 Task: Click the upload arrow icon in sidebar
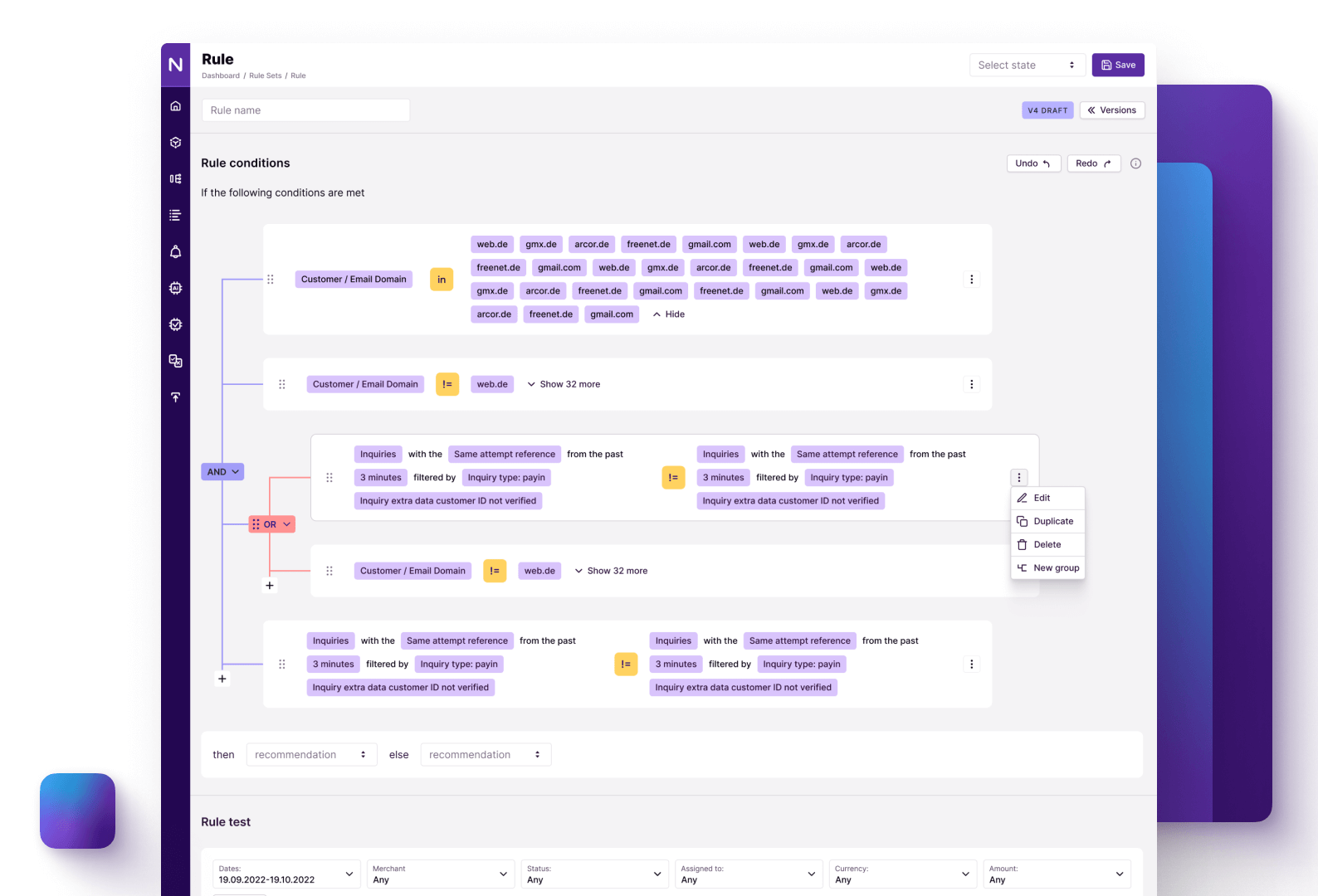pos(175,397)
